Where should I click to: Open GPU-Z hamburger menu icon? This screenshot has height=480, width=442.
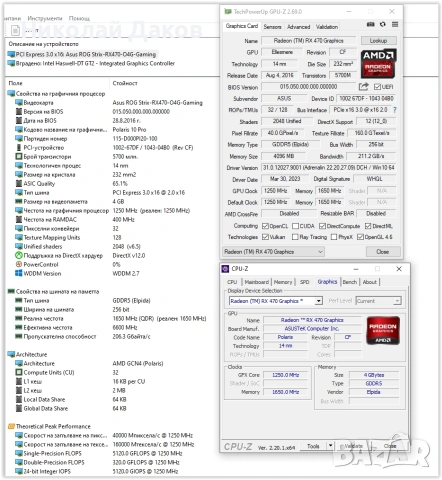(x=395, y=24)
